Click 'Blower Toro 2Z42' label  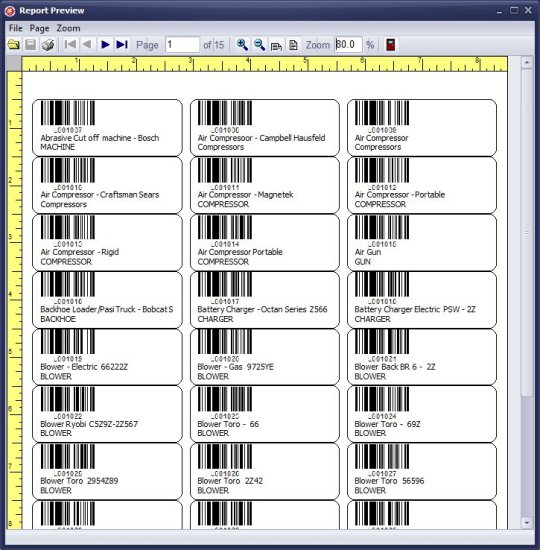[230, 481]
